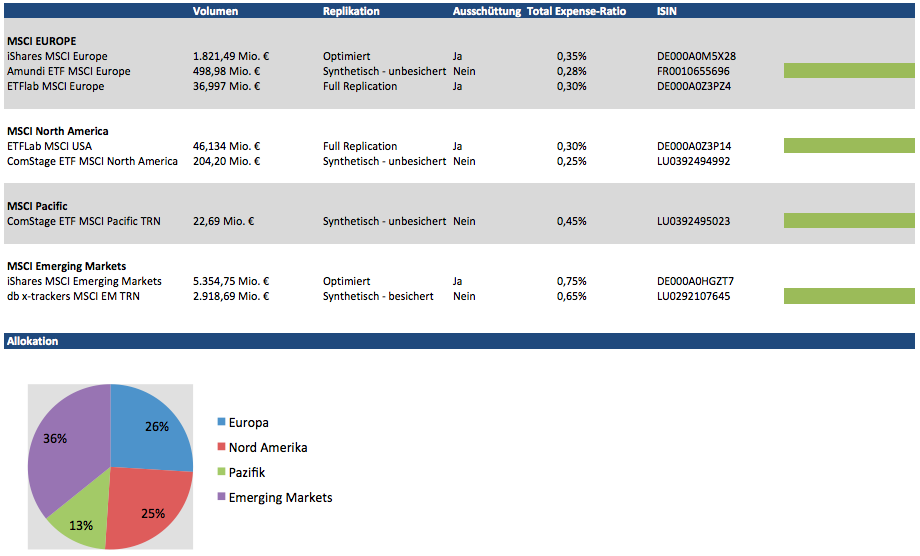
Task: Select the Replikation column header
Action: tap(351, 11)
